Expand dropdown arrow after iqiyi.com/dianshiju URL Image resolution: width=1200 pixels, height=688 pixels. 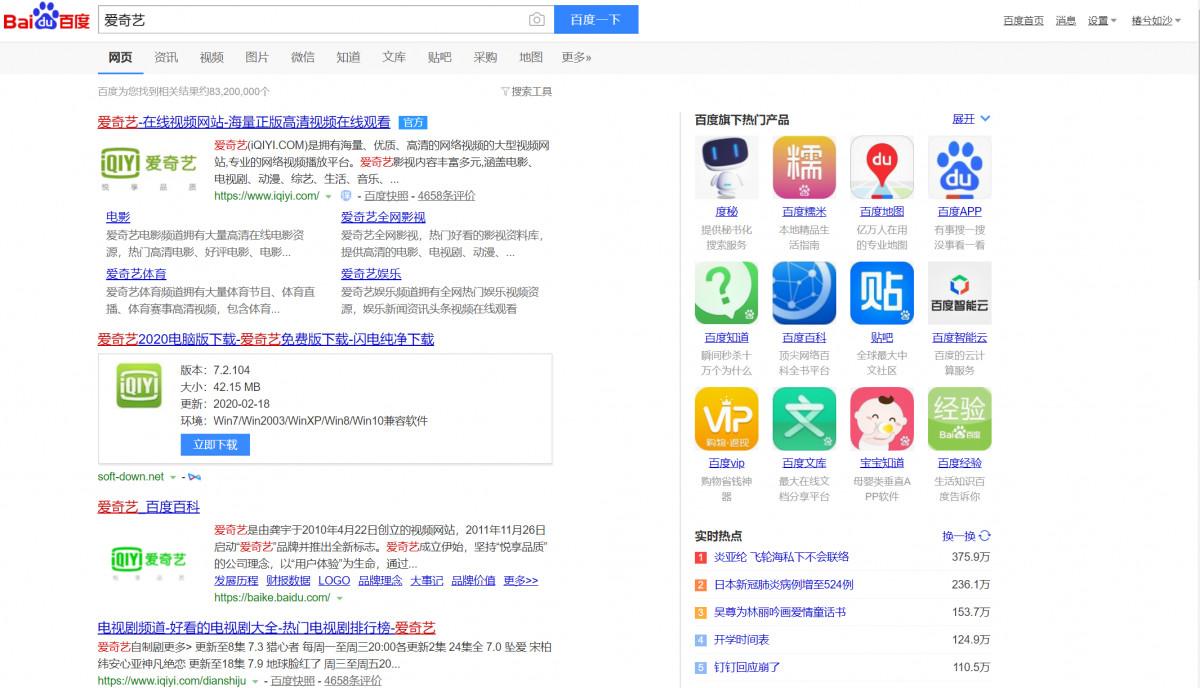(x=255, y=681)
